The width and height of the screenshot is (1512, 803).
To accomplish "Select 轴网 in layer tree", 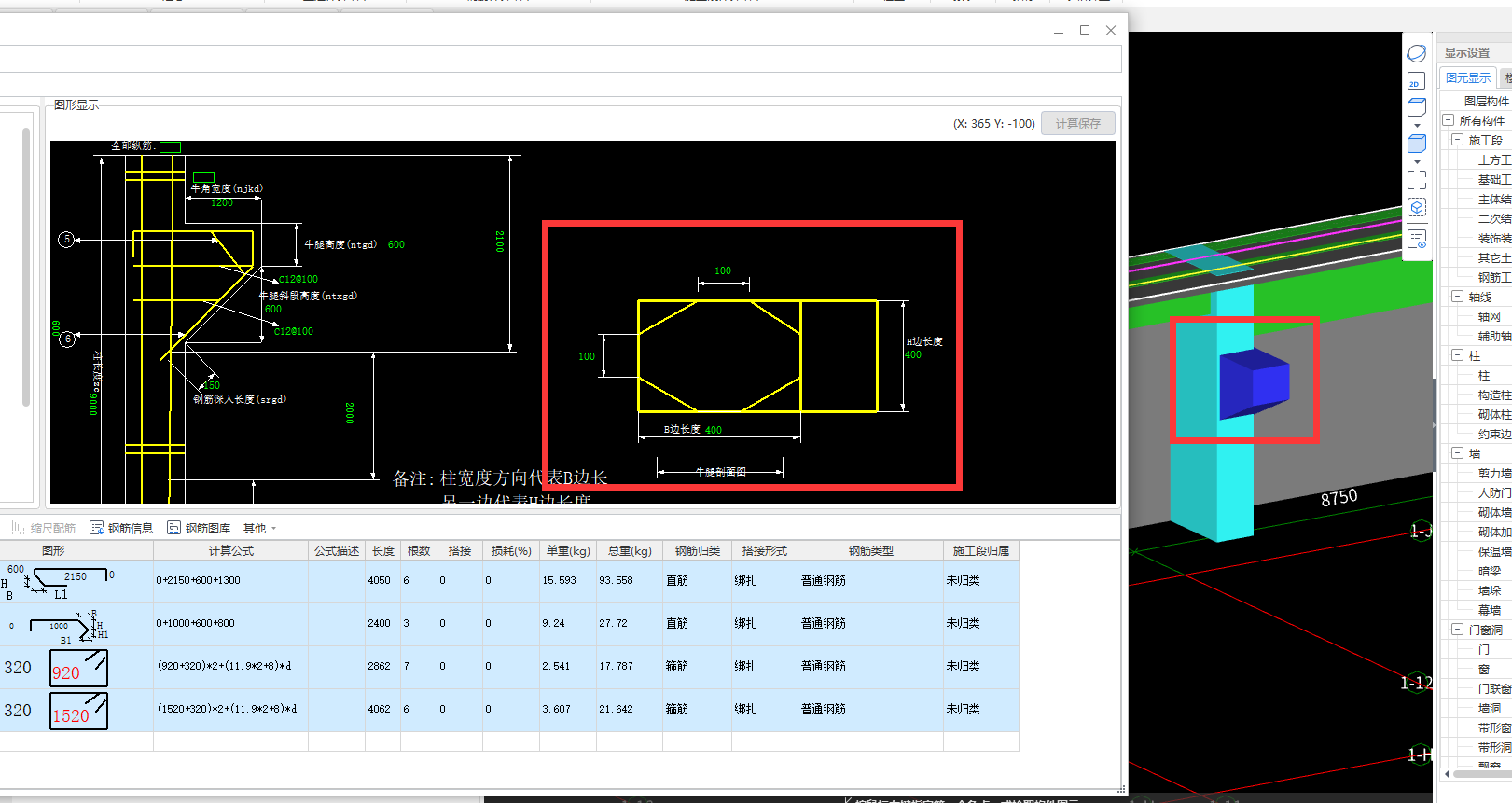I will [x=1490, y=317].
